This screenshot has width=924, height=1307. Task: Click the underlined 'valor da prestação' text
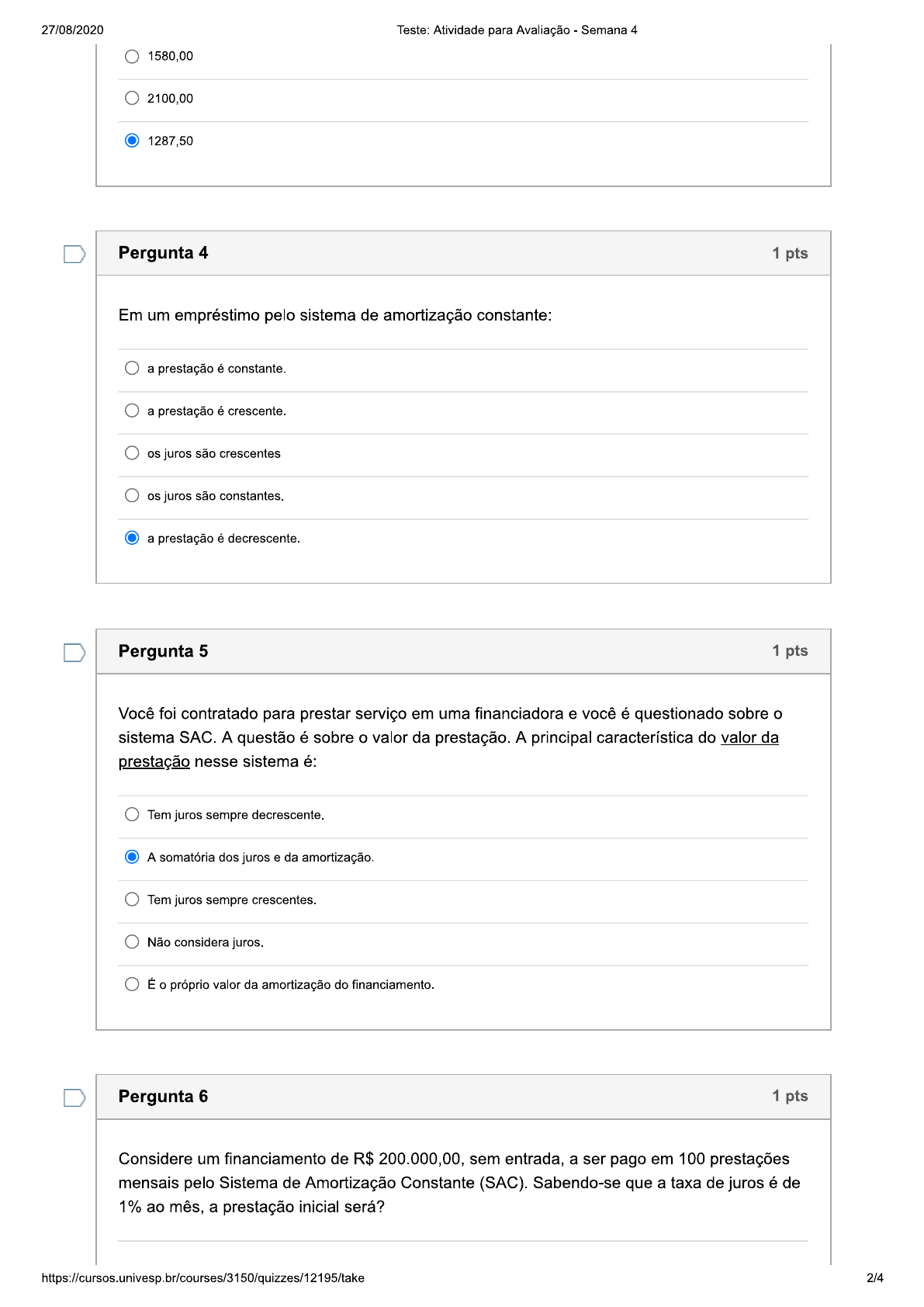749,737
